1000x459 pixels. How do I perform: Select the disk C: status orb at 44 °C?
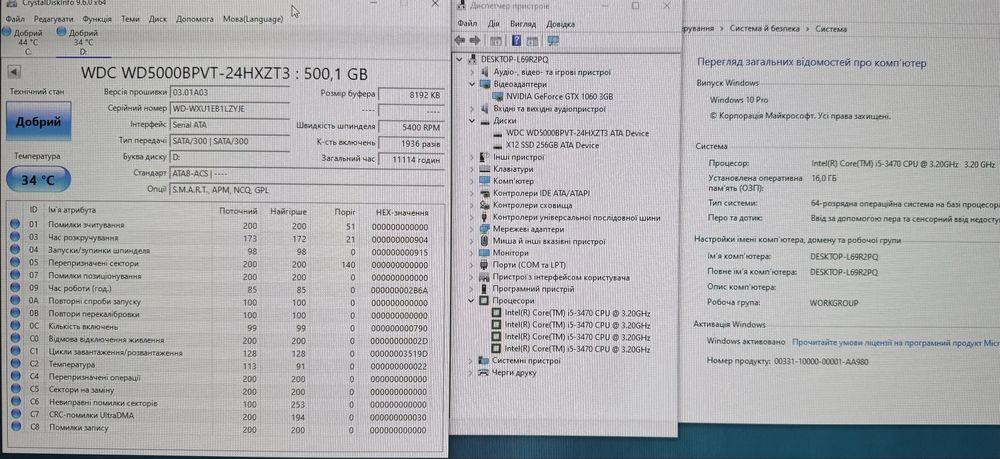click(x=7, y=31)
